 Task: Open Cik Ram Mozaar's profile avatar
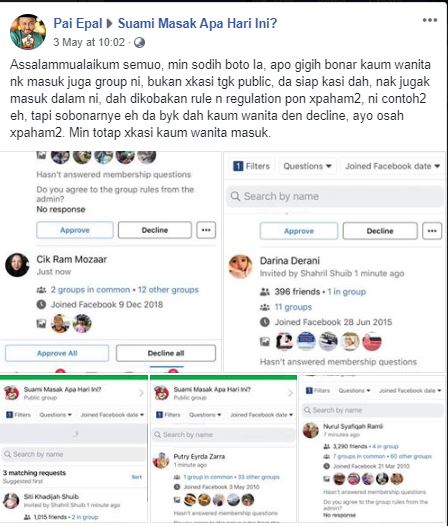pos(17,265)
